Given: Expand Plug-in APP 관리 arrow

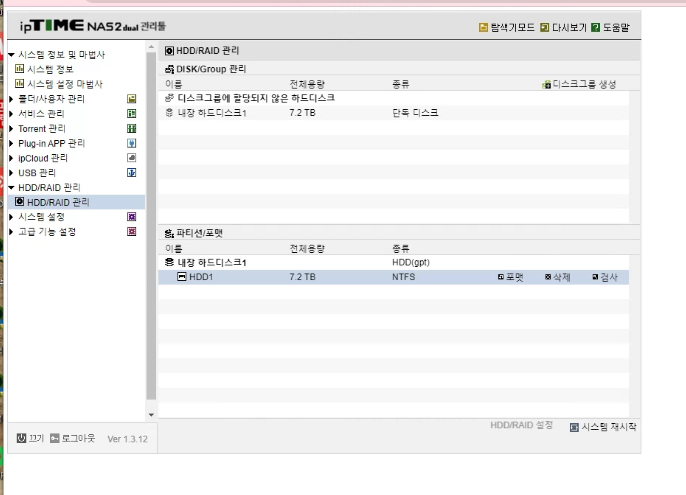Looking at the screenshot, I should pyautogui.click(x=11, y=143).
